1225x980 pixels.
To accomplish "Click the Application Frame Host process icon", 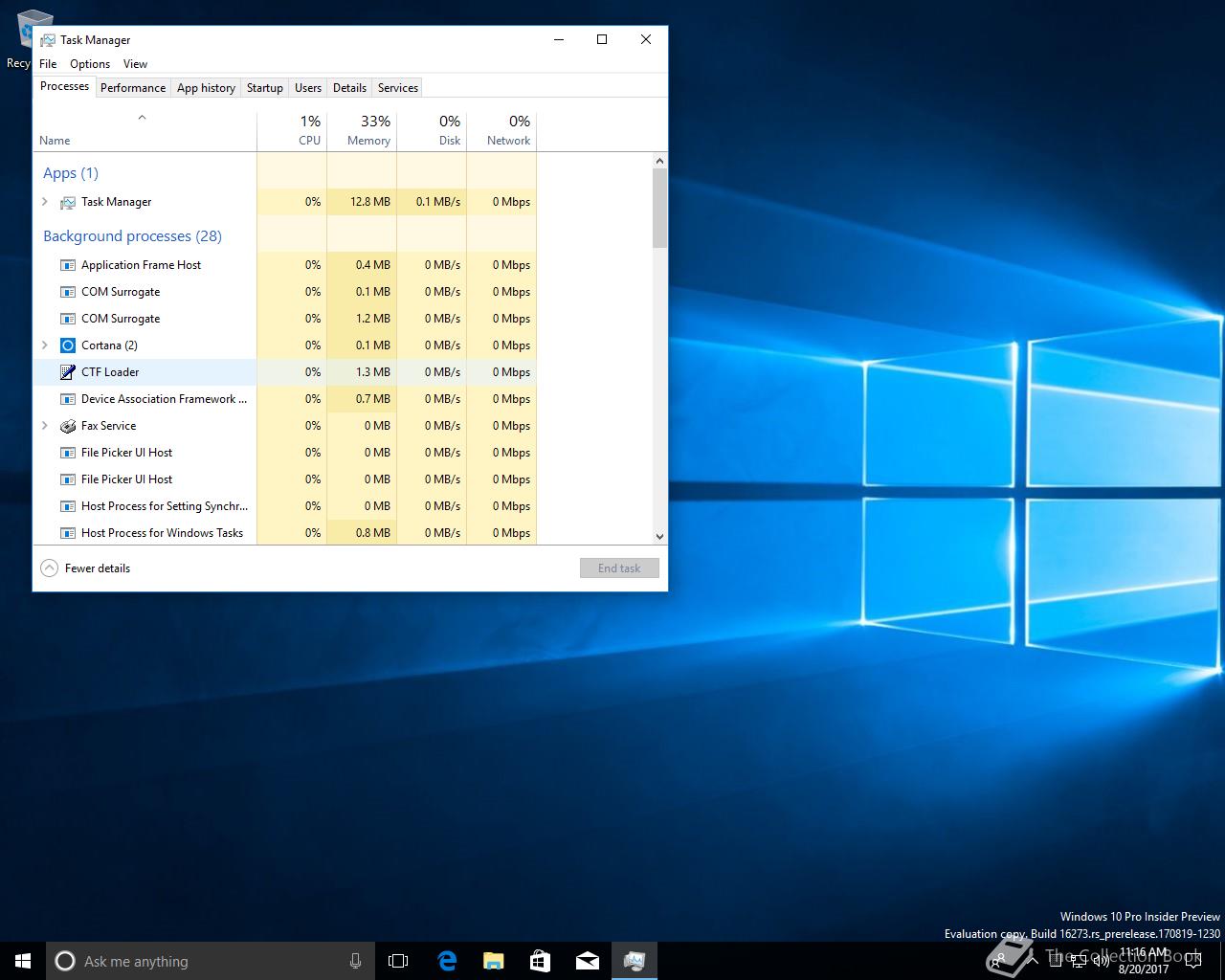I will [x=68, y=265].
